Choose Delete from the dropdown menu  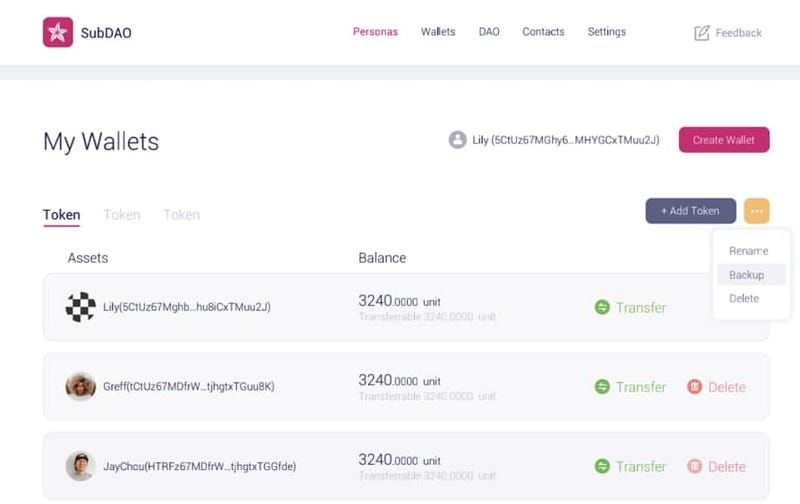click(x=744, y=298)
